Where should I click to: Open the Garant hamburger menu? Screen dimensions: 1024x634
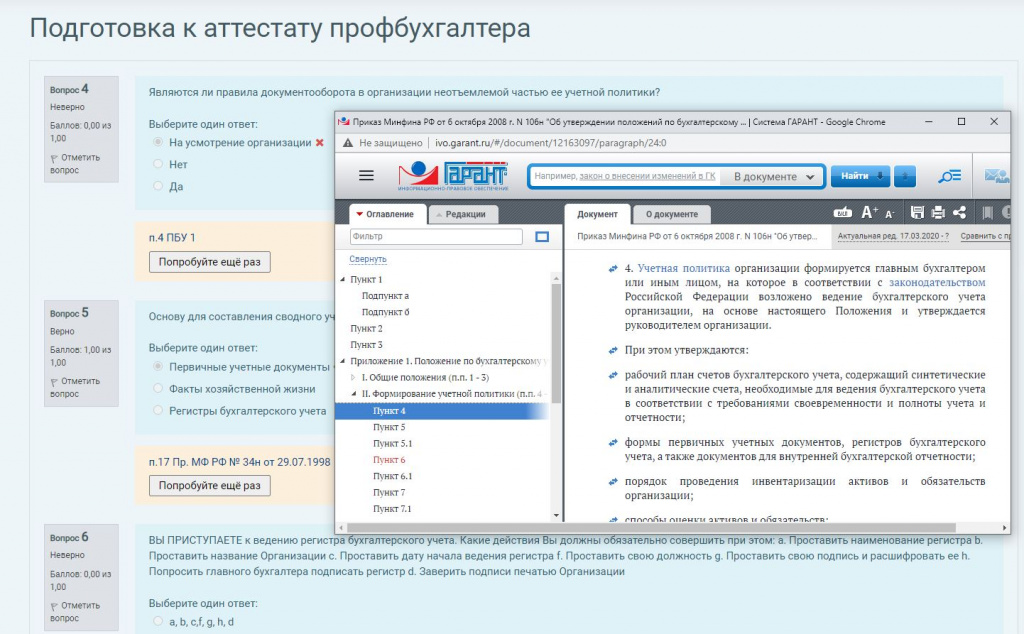[x=366, y=176]
